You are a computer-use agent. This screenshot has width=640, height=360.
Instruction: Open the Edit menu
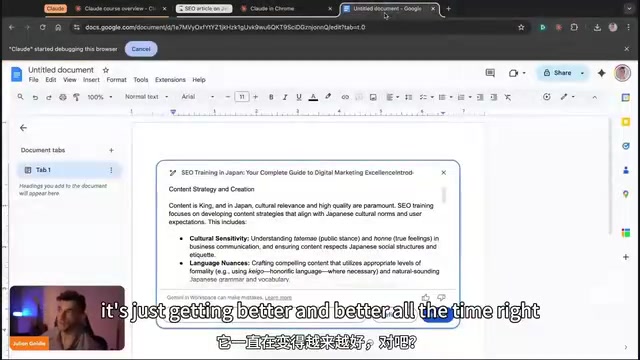51,80
